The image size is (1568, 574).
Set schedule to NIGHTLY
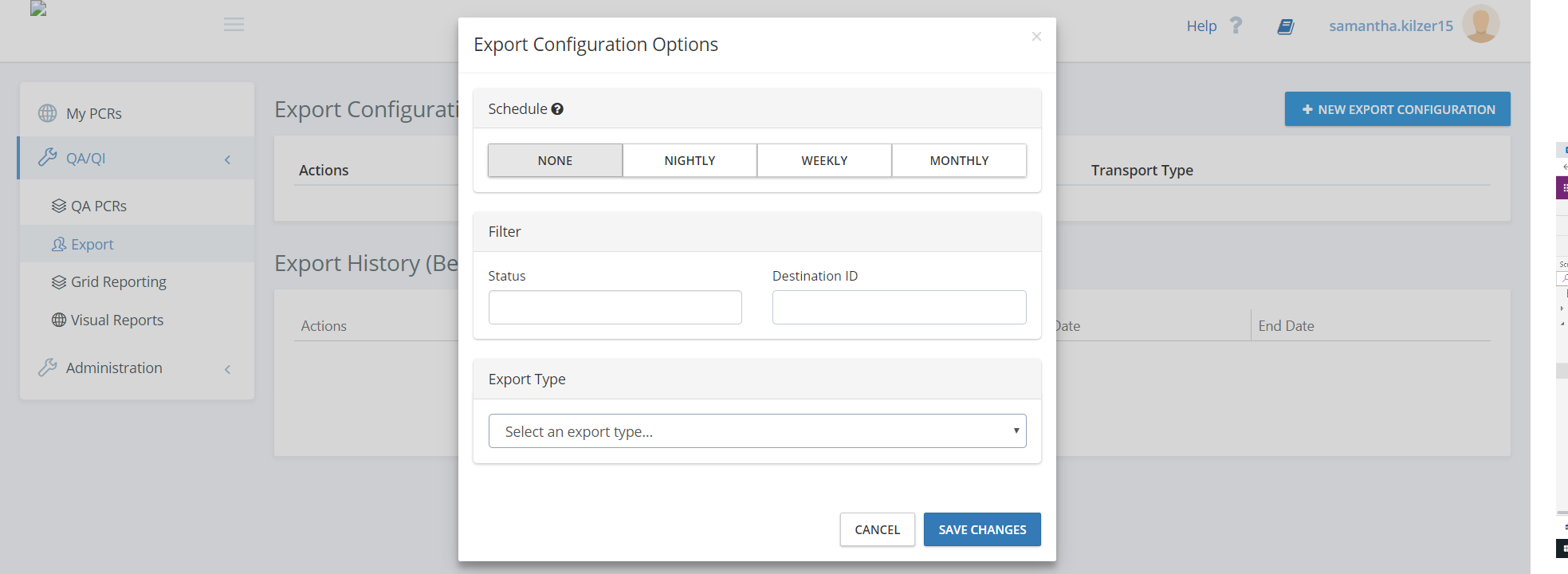tap(690, 160)
